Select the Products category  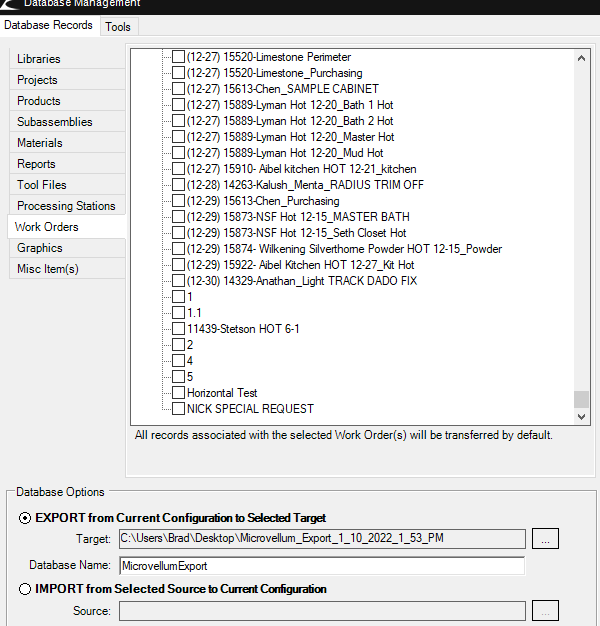[67, 101]
